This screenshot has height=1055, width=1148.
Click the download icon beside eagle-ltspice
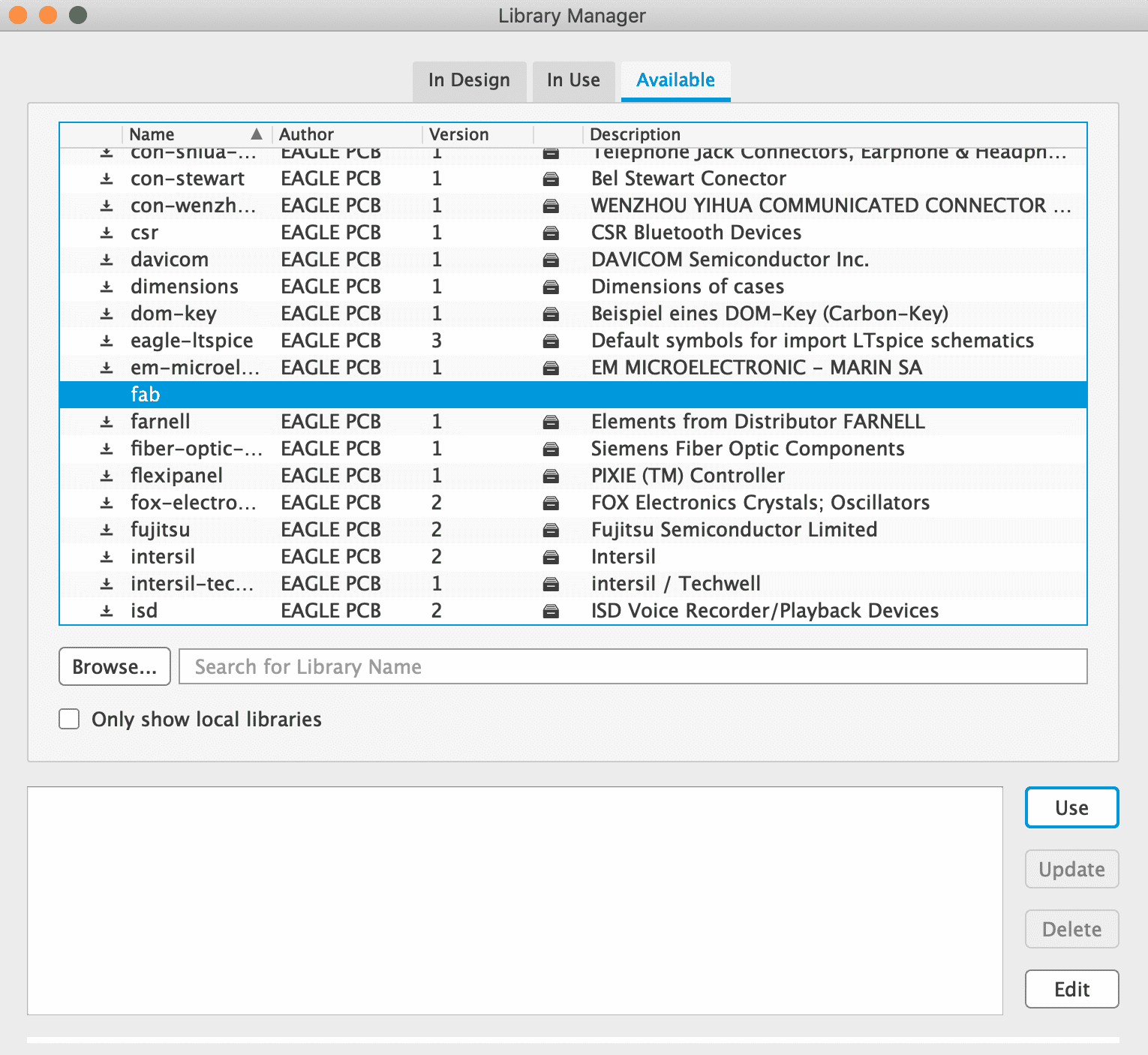coord(107,341)
